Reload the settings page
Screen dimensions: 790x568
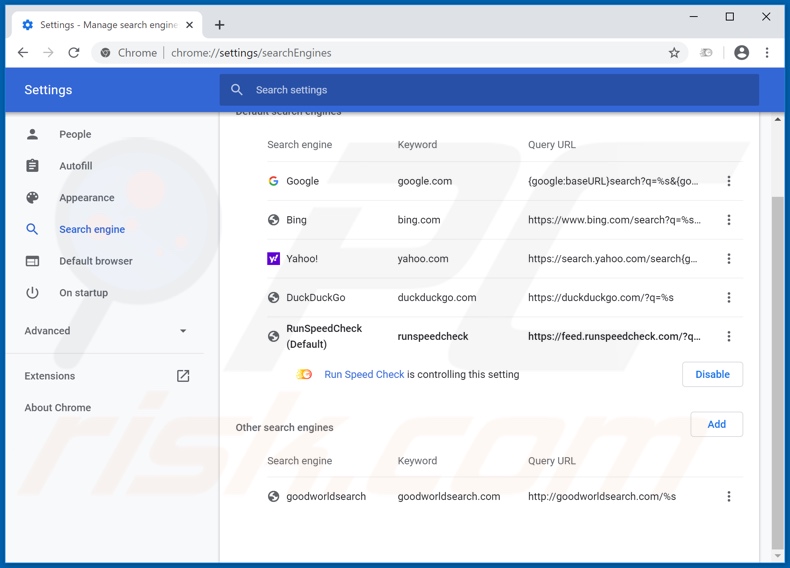tap(73, 53)
